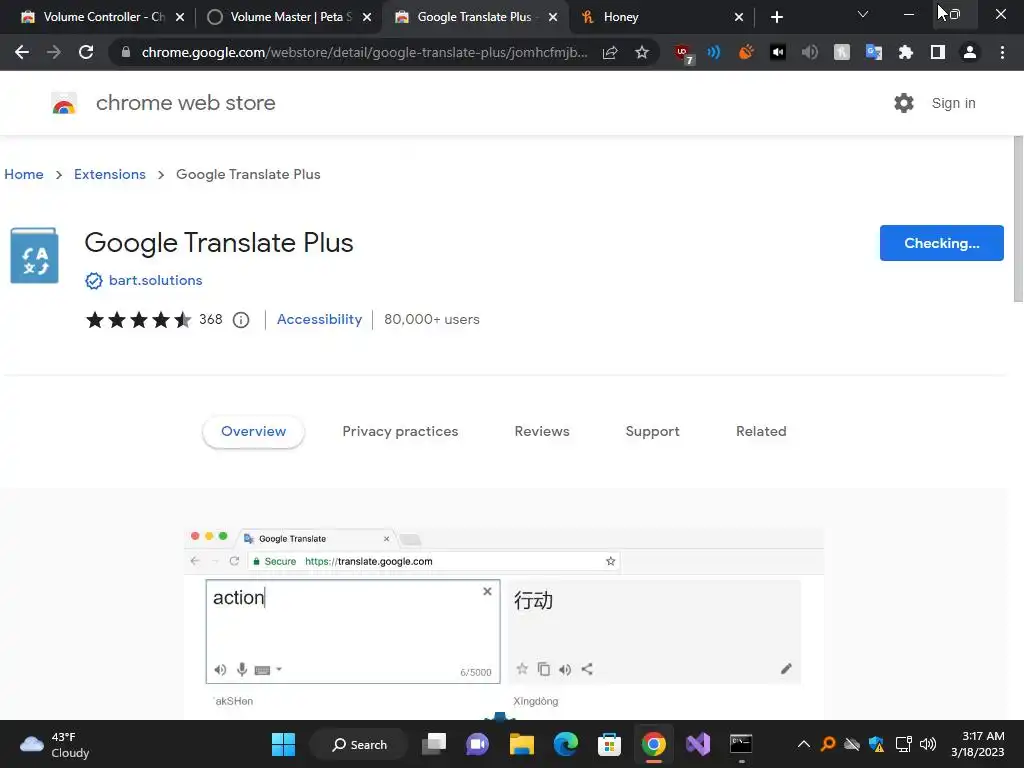Open Visual Studio from the taskbar
The image size is (1024, 768).
pos(697,744)
